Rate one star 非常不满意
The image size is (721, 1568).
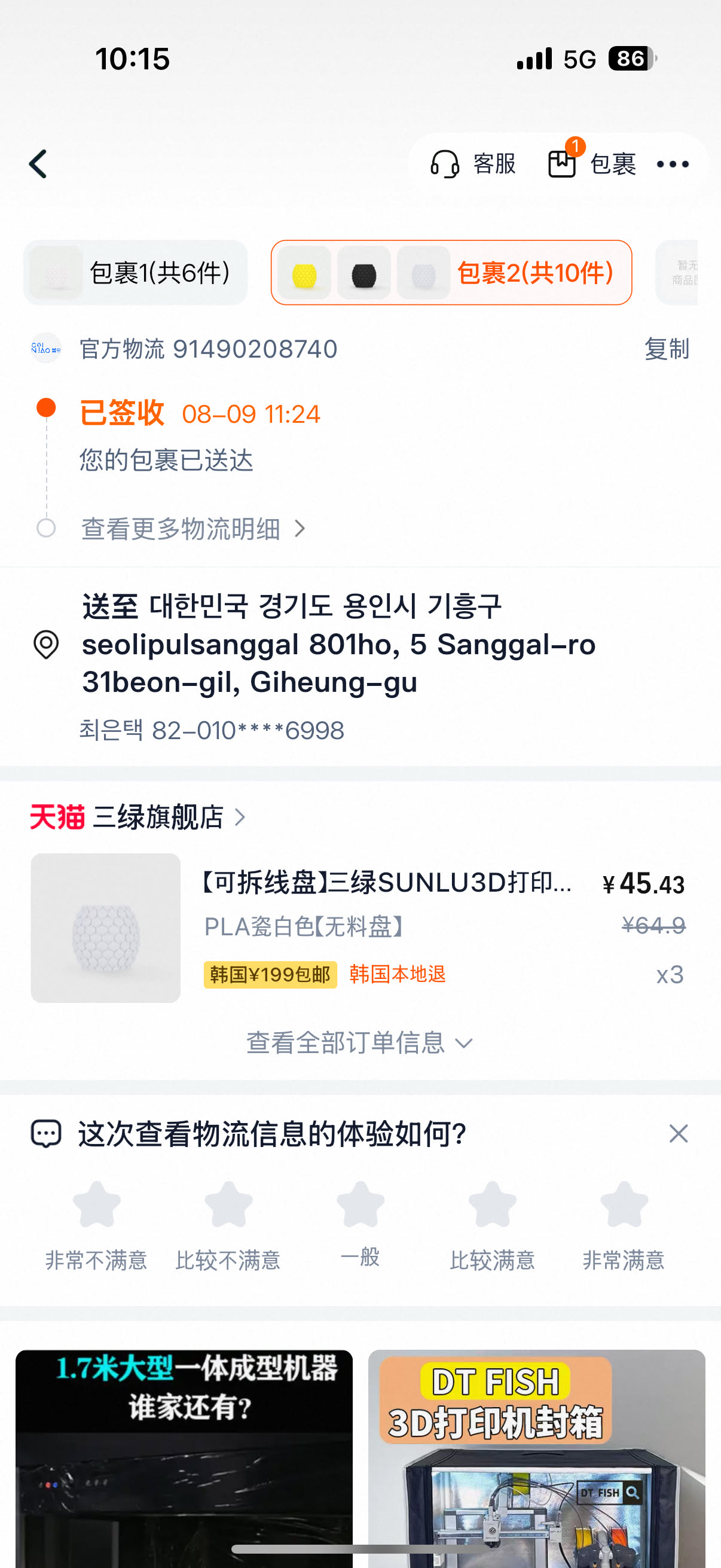click(97, 1204)
